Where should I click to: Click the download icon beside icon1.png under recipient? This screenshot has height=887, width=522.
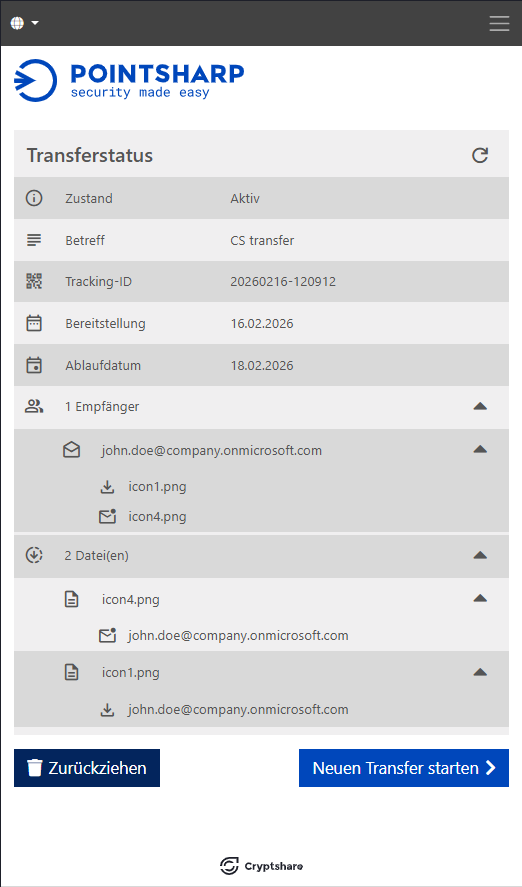point(107,486)
